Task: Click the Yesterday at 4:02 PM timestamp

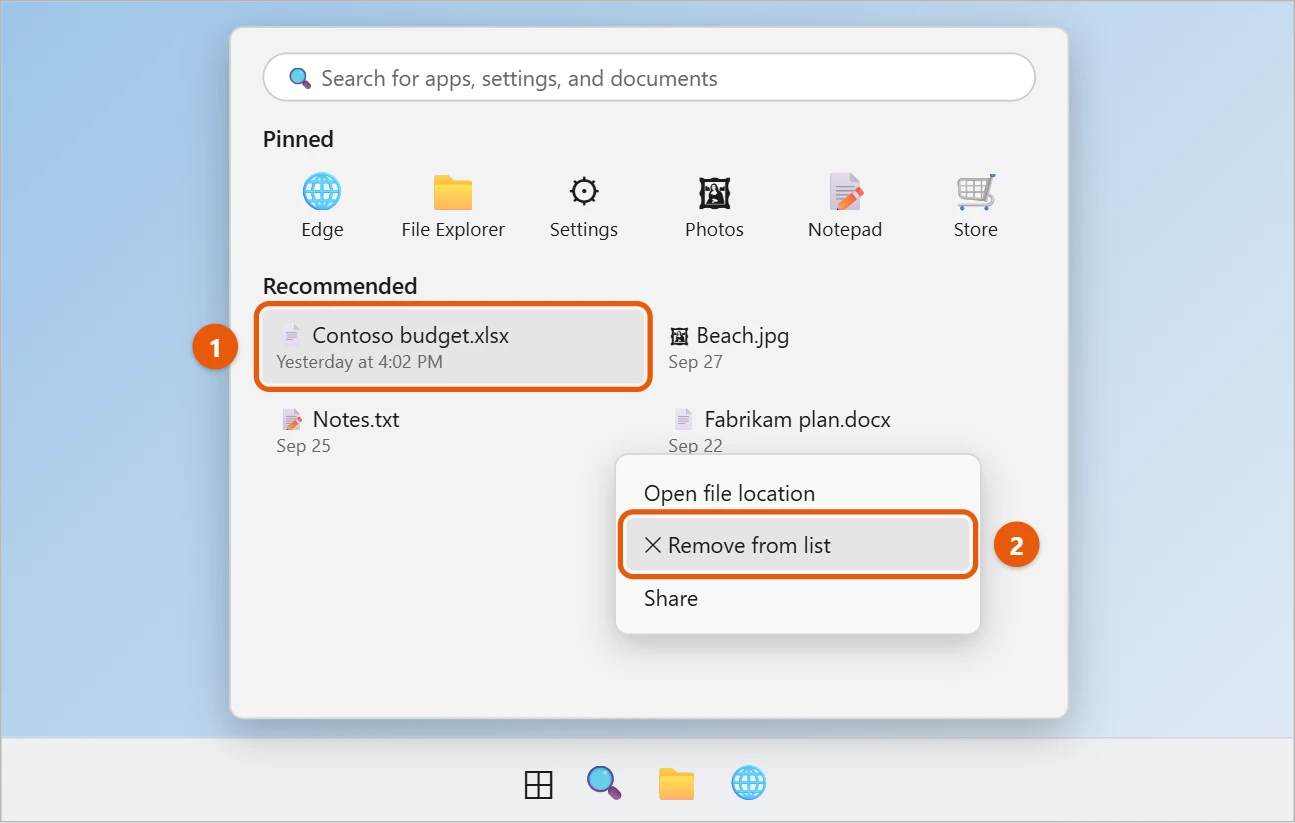Action: [x=359, y=362]
